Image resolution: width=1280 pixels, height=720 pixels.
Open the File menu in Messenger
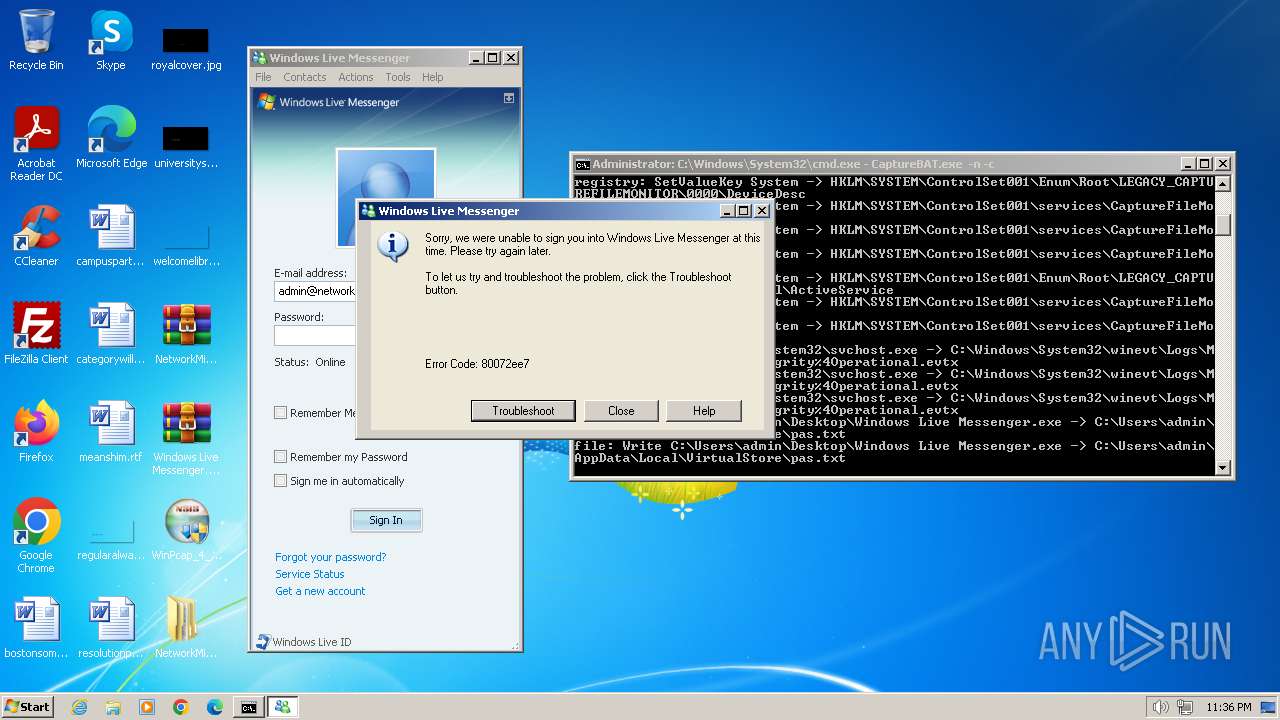(x=263, y=77)
